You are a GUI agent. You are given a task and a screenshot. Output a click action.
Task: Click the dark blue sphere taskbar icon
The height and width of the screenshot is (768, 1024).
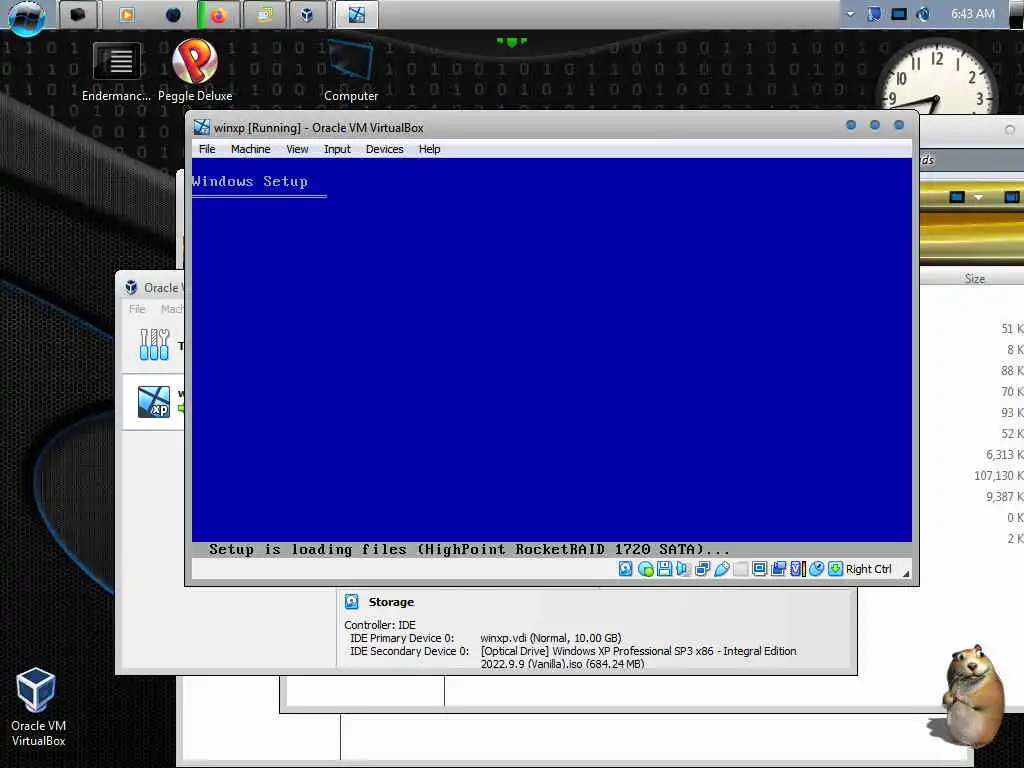[x=173, y=14]
